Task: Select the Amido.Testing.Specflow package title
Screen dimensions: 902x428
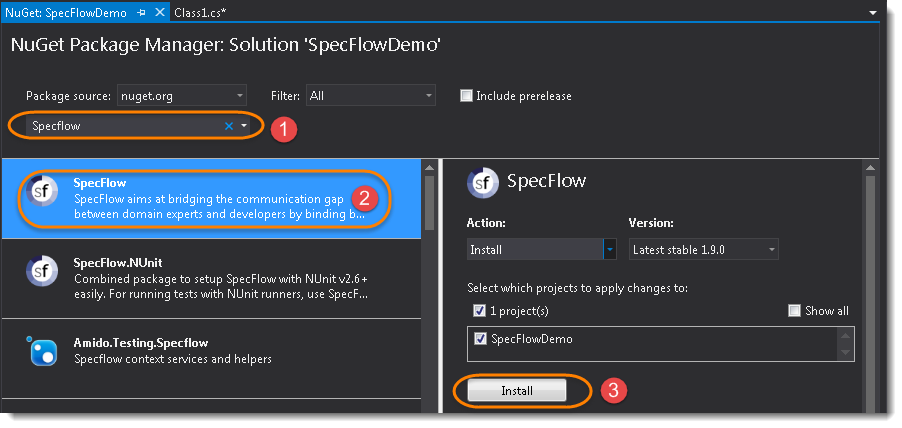Action: point(140,343)
